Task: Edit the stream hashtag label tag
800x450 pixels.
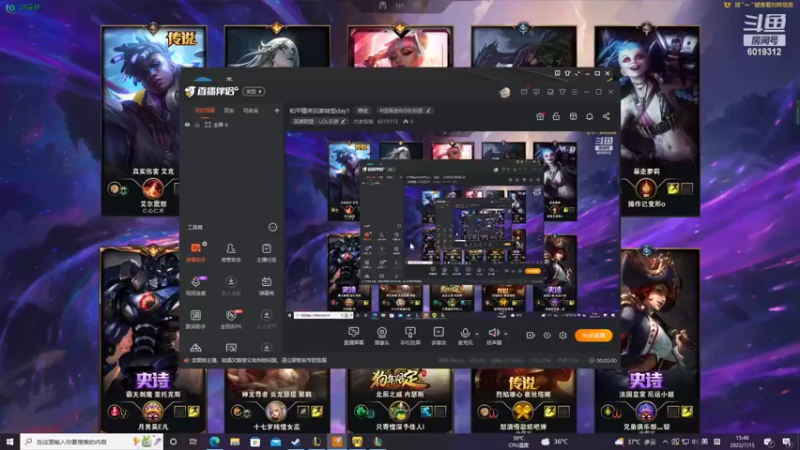Action: [405, 110]
